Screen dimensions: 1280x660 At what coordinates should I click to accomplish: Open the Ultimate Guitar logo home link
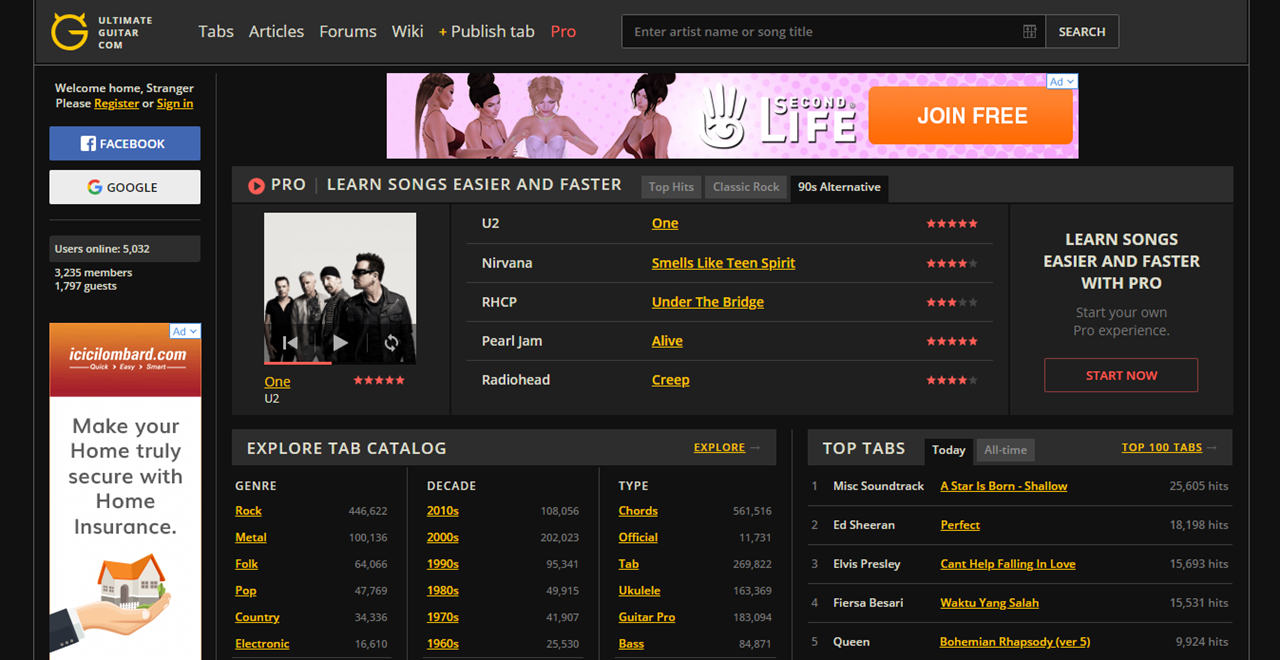point(102,32)
